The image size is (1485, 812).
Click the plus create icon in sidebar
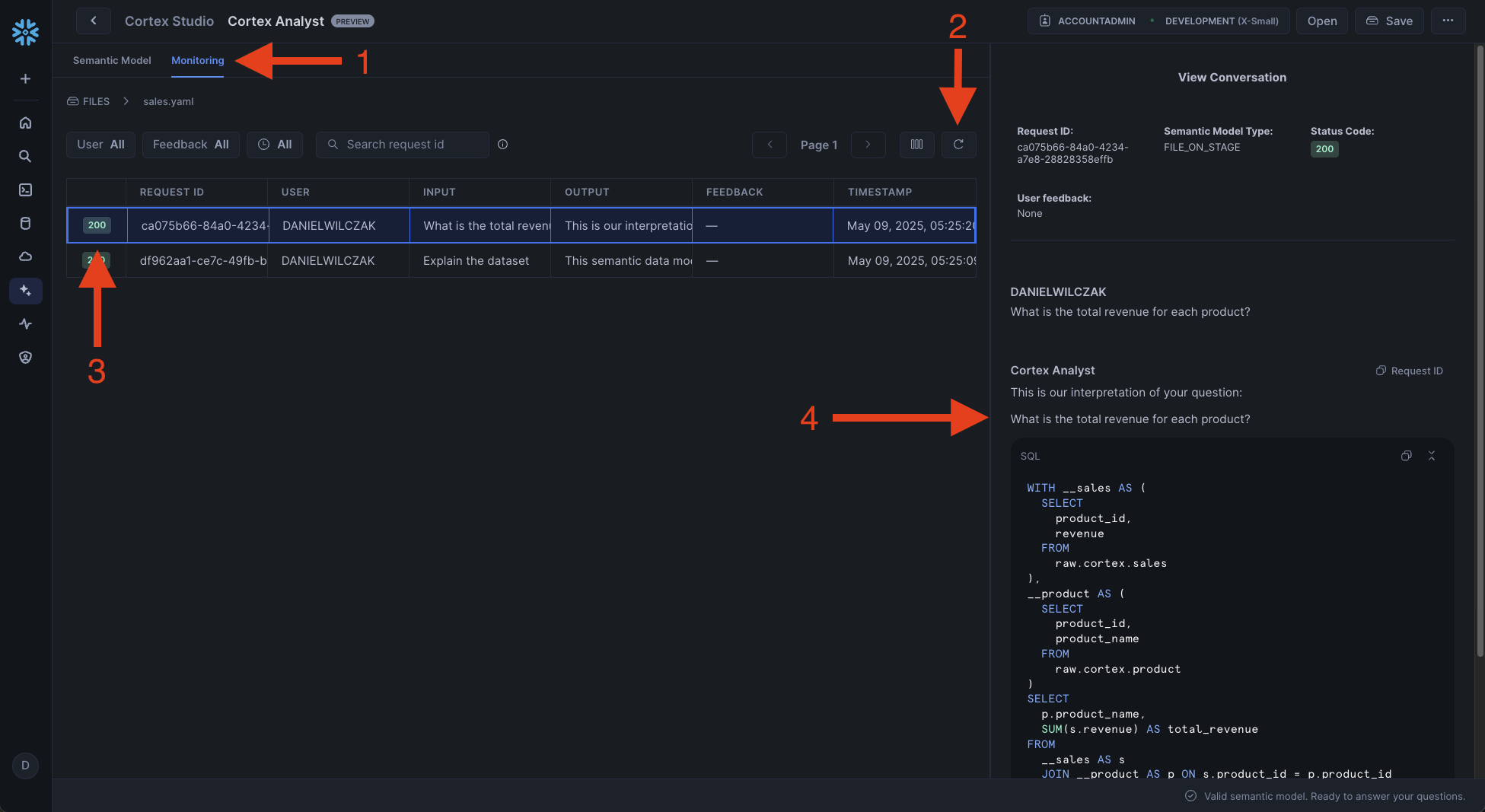pos(25,79)
